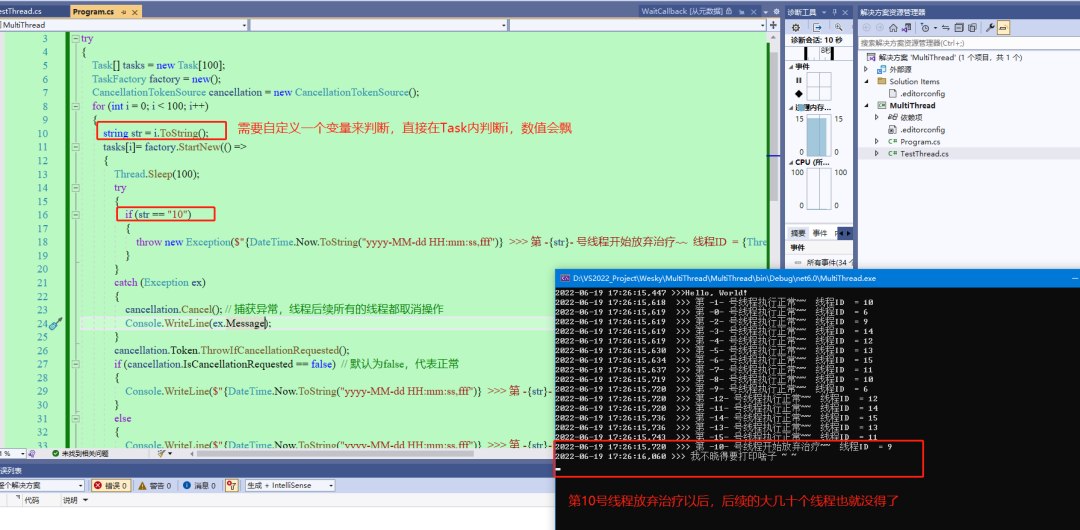Collapse the if block at line 16

(x=75, y=214)
